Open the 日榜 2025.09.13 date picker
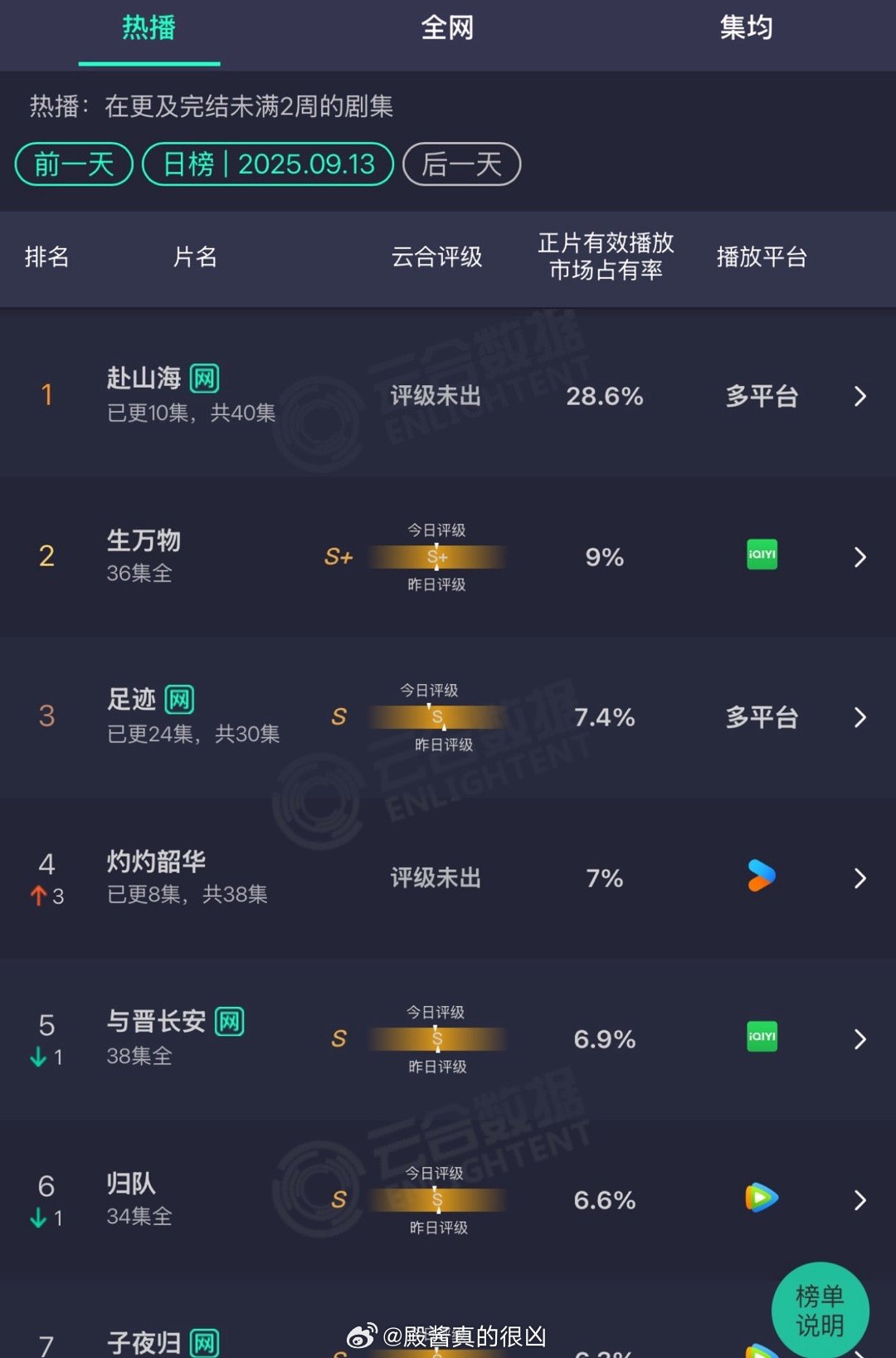Viewport: 896px width, 1358px height. pyautogui.click(x=268, y=164)
